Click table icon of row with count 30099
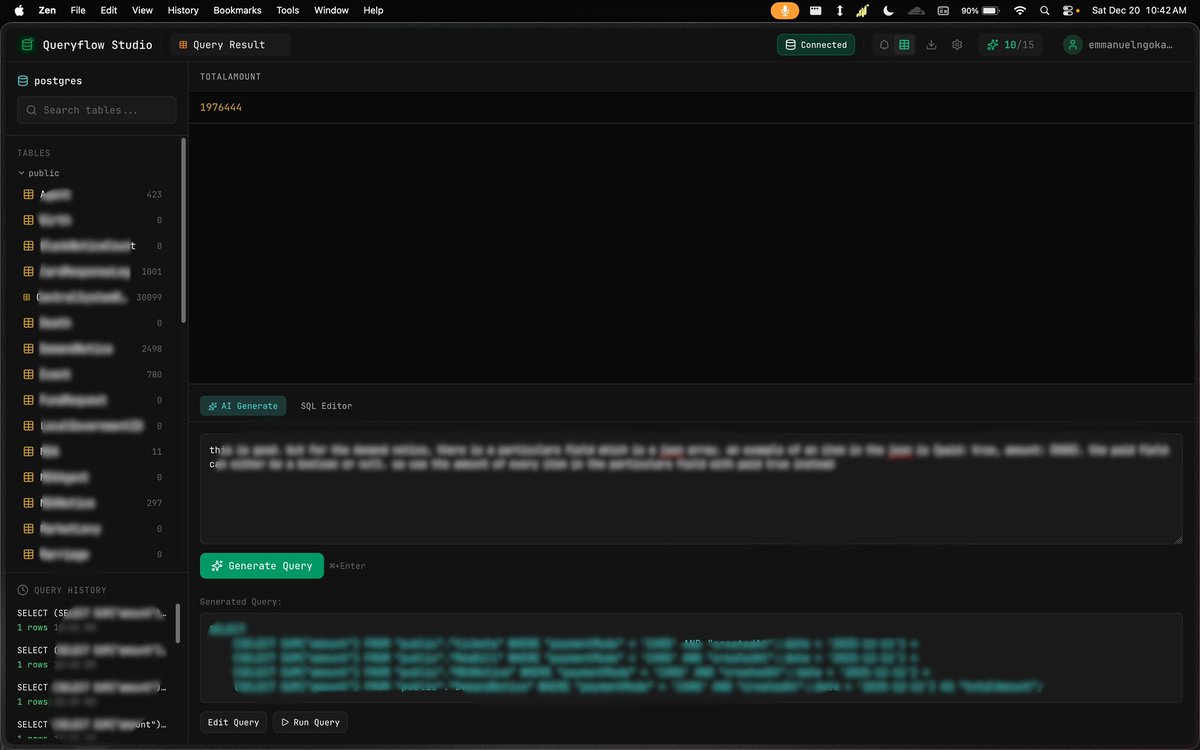 click(28, 297)
